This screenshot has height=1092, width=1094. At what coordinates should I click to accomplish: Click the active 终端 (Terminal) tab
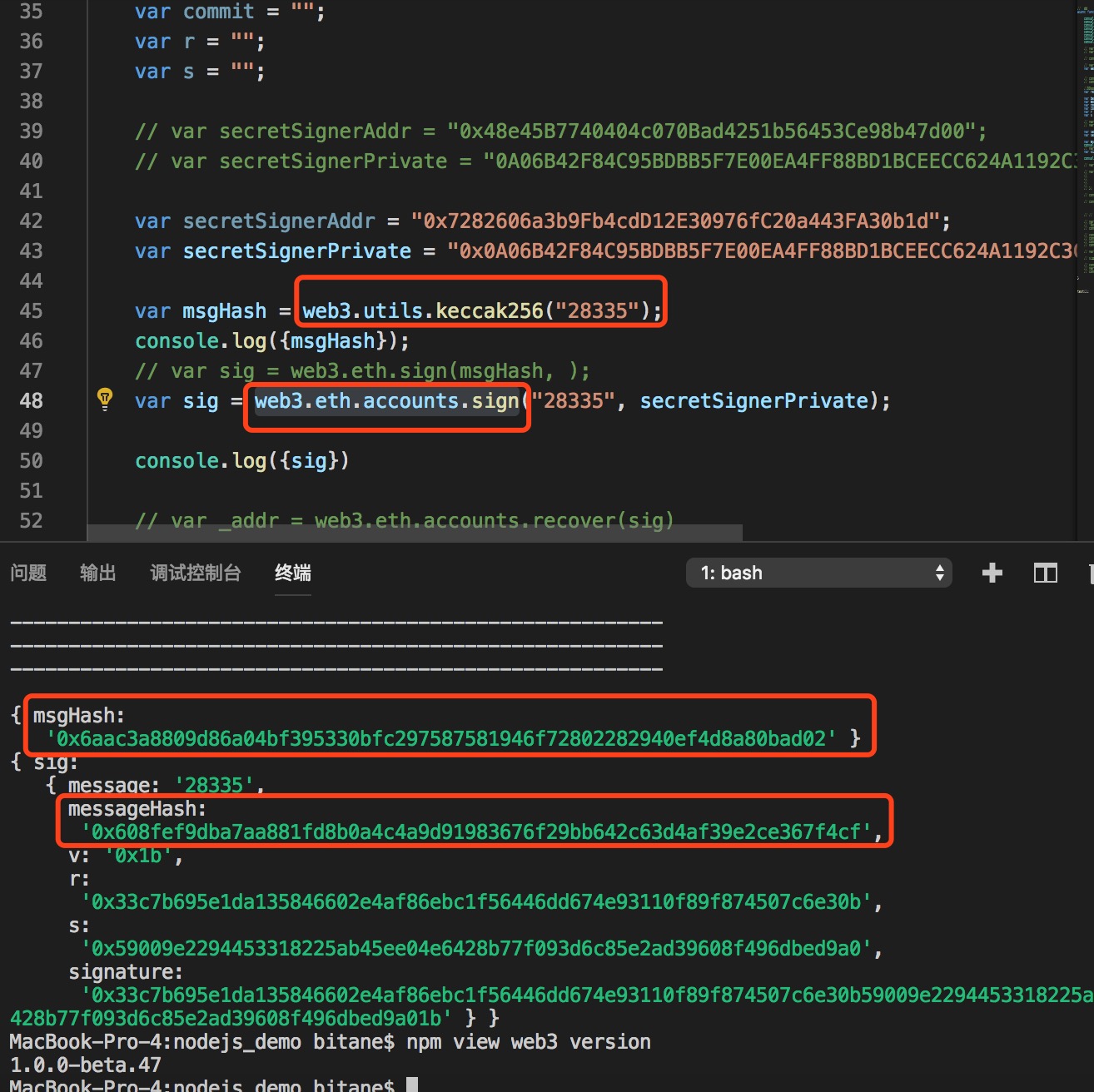tap(292, 573)
